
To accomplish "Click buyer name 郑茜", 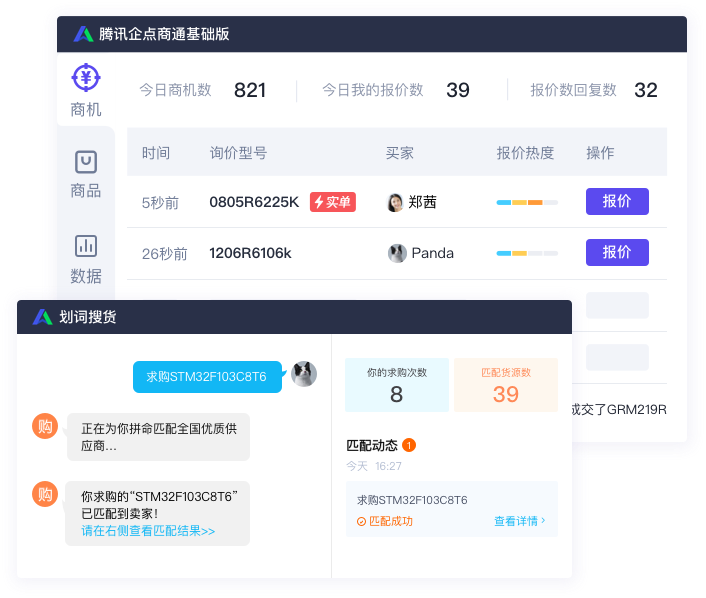I will [x=422, y=202].
